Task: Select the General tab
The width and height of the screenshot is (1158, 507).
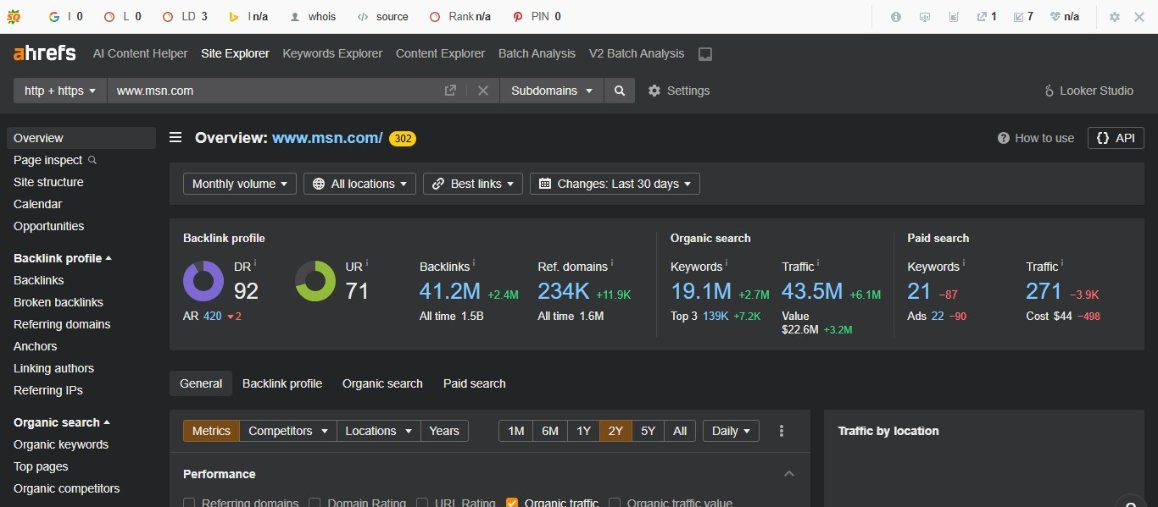Action: (x=201, y=384)
